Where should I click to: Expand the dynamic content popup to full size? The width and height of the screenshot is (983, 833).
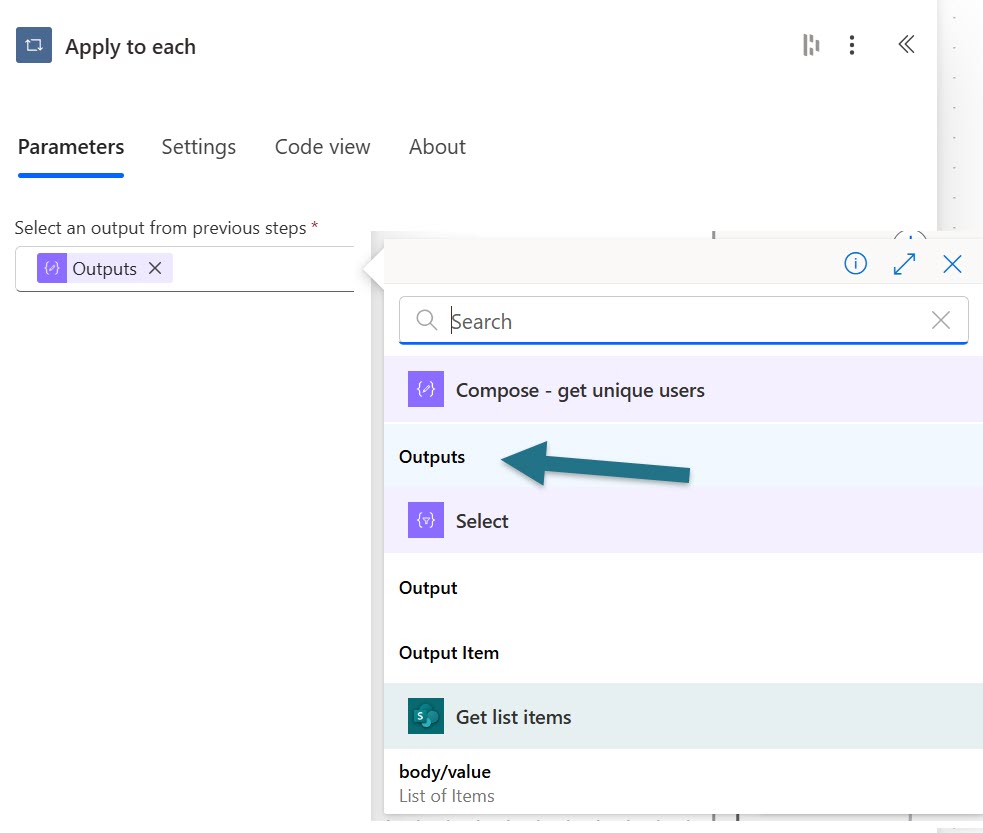point(904,264)
